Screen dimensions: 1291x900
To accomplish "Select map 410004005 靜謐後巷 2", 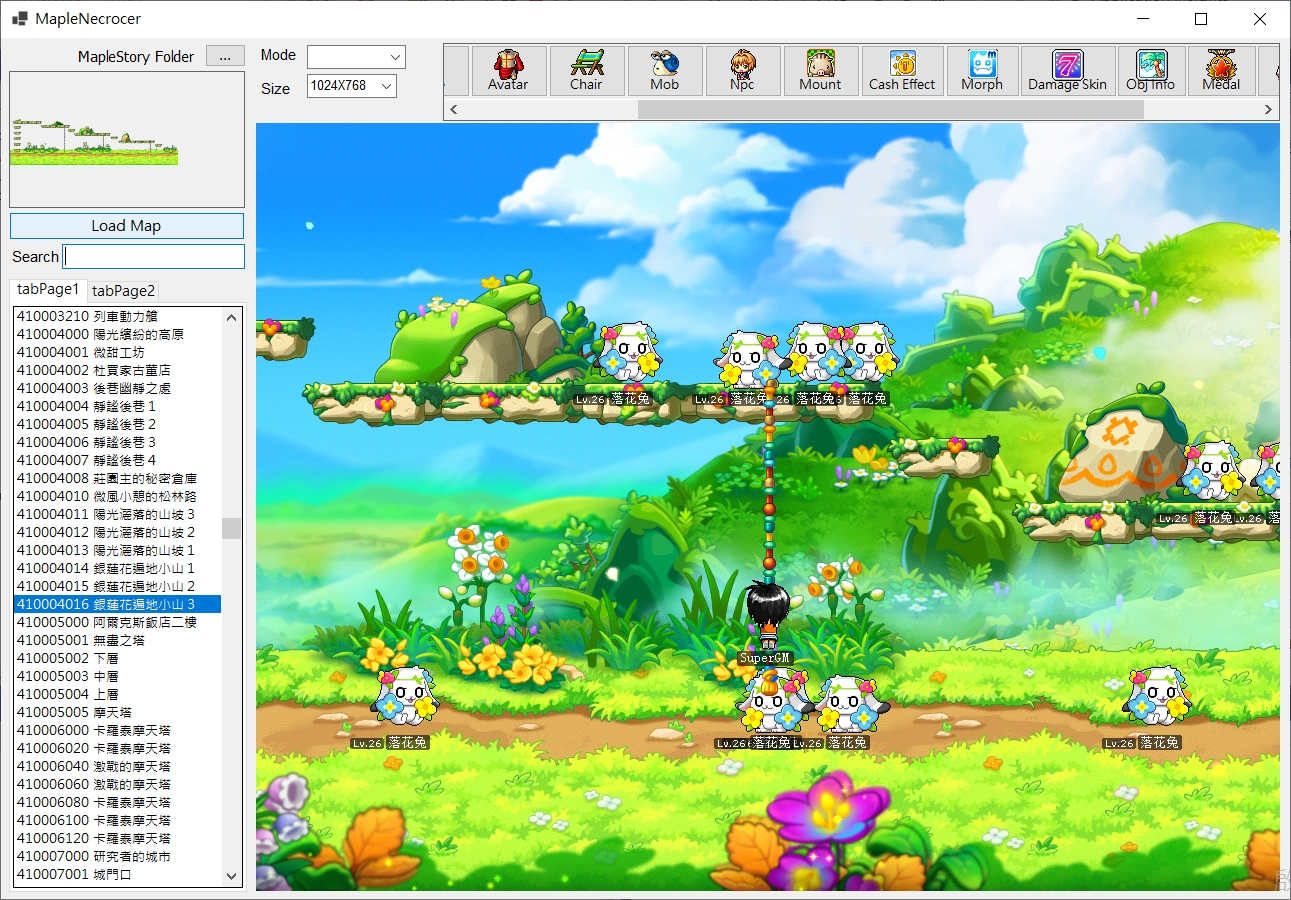I will click(117, 424).
